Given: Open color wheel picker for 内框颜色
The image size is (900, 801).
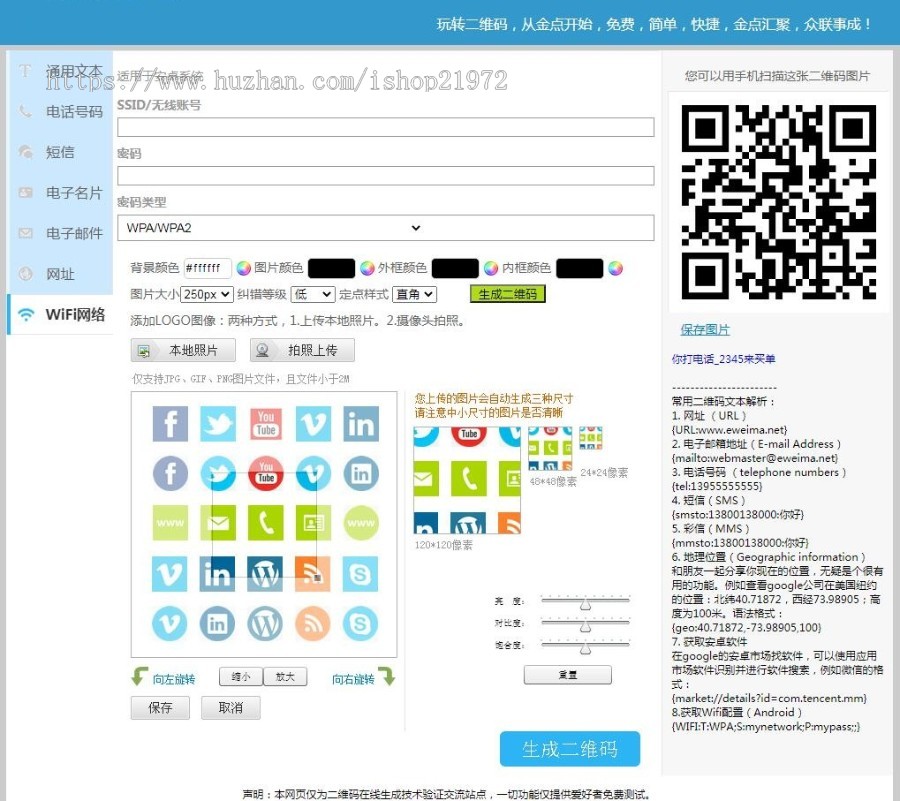Looking at the screenshot, I should (615, 268).
